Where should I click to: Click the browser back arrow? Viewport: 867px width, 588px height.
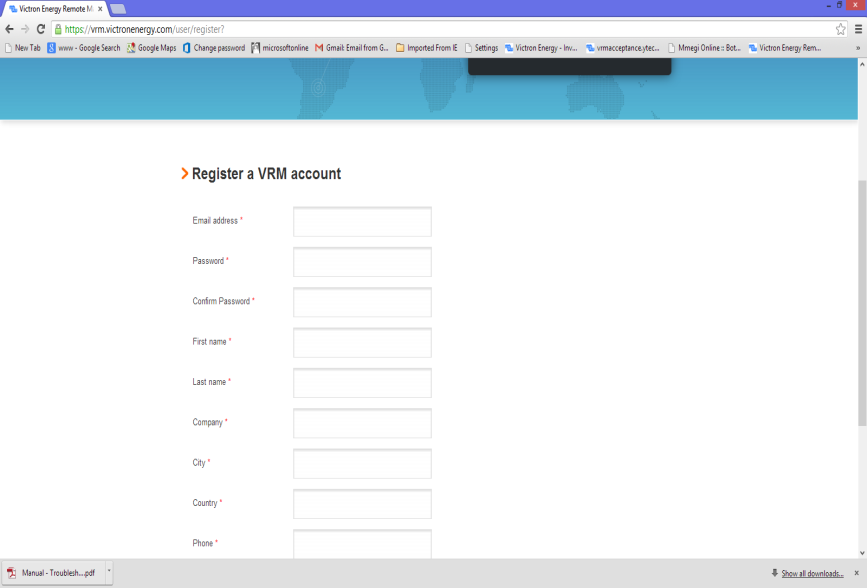coord(9,29)
